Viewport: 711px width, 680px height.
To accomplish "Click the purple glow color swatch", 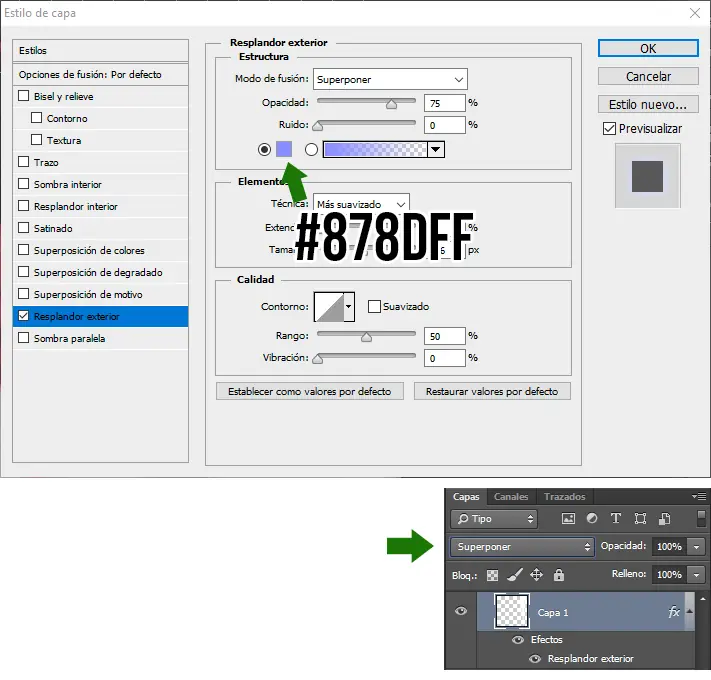I will point(284,149).
